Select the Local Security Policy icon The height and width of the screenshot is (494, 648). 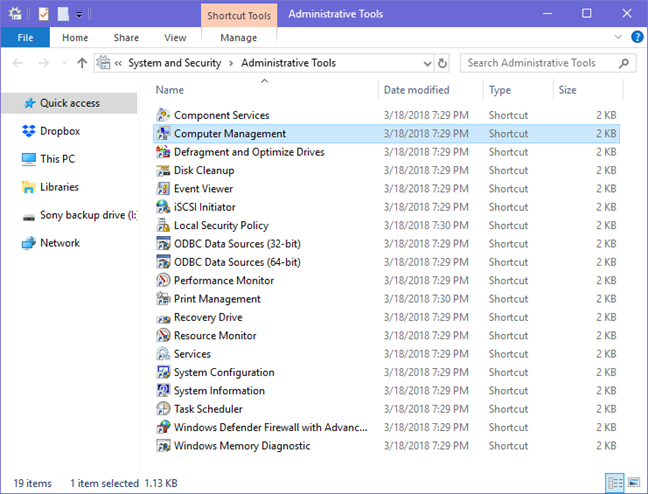163,225
